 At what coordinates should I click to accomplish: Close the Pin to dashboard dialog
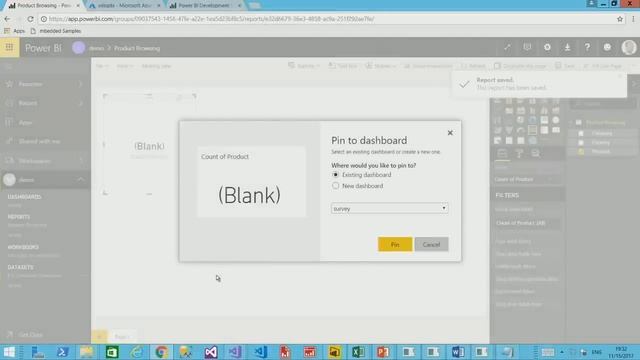click(x=450, y=133)
